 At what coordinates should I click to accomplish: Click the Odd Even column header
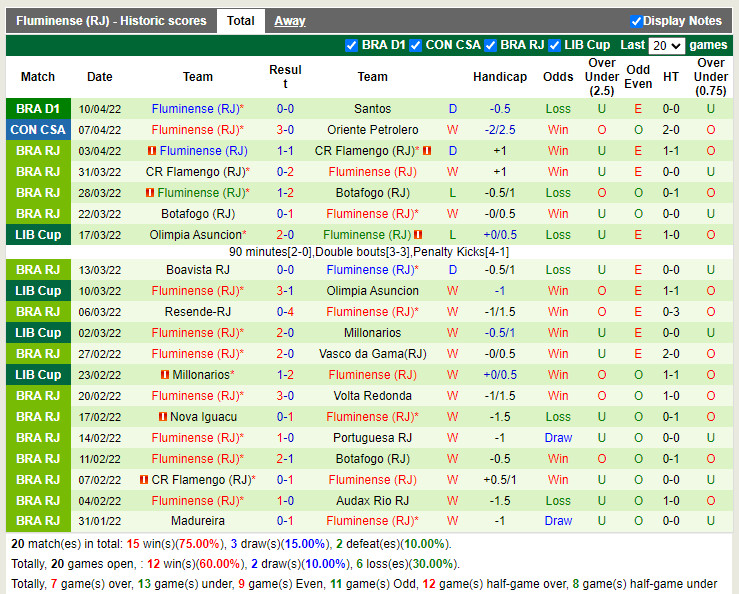(638, 77)
